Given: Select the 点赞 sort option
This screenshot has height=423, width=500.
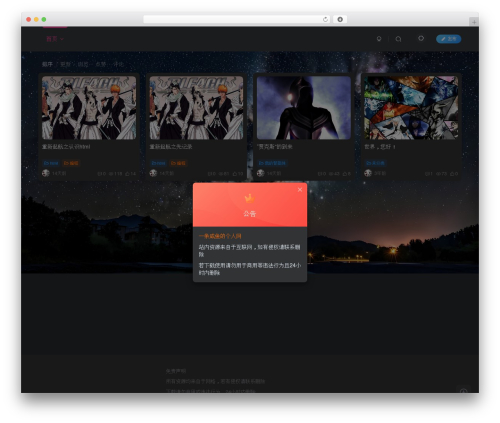Looking at the screenshot, I should 101,64.
